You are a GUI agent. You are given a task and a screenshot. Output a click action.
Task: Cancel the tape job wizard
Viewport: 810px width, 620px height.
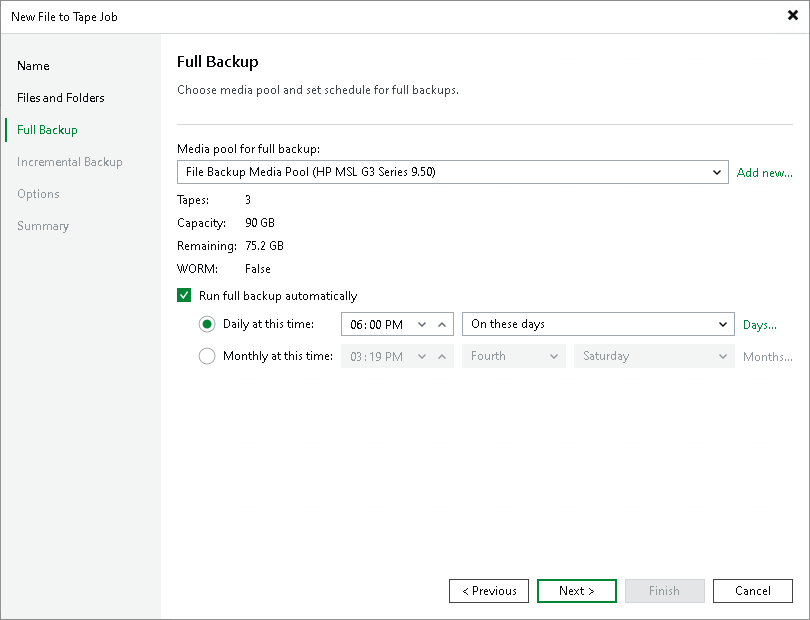[753, 591]
